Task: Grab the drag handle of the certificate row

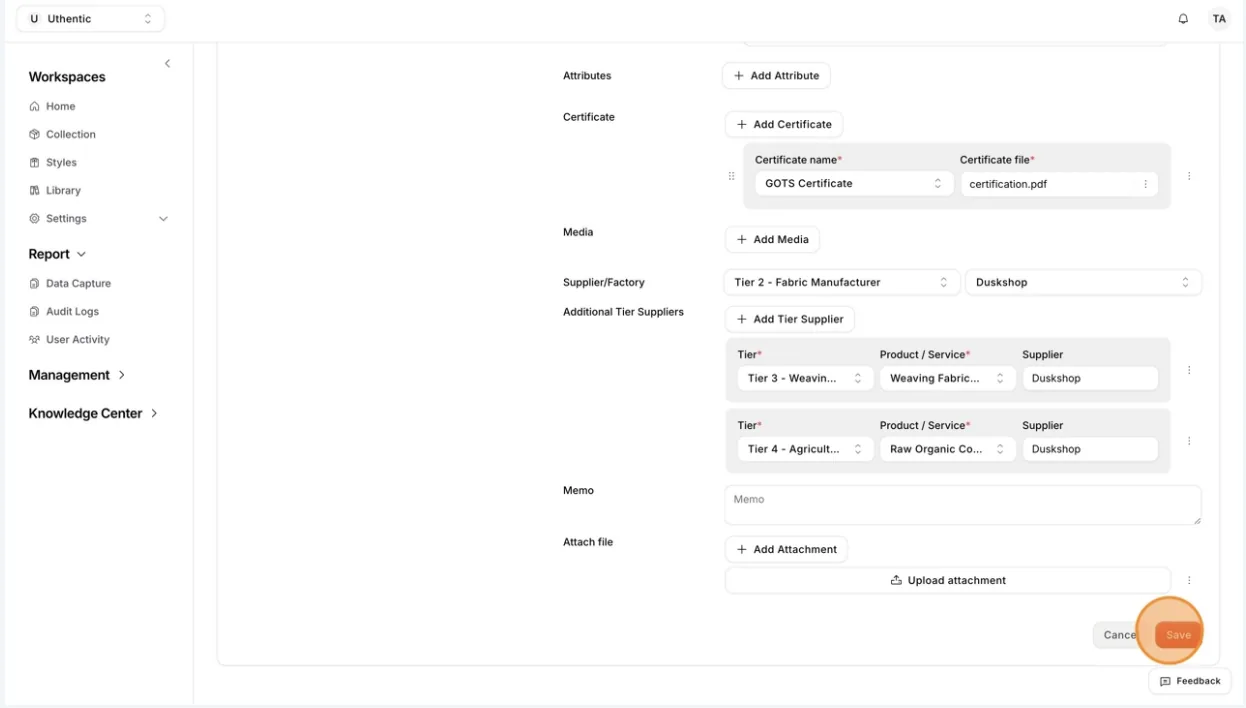Action: point(731,176)
